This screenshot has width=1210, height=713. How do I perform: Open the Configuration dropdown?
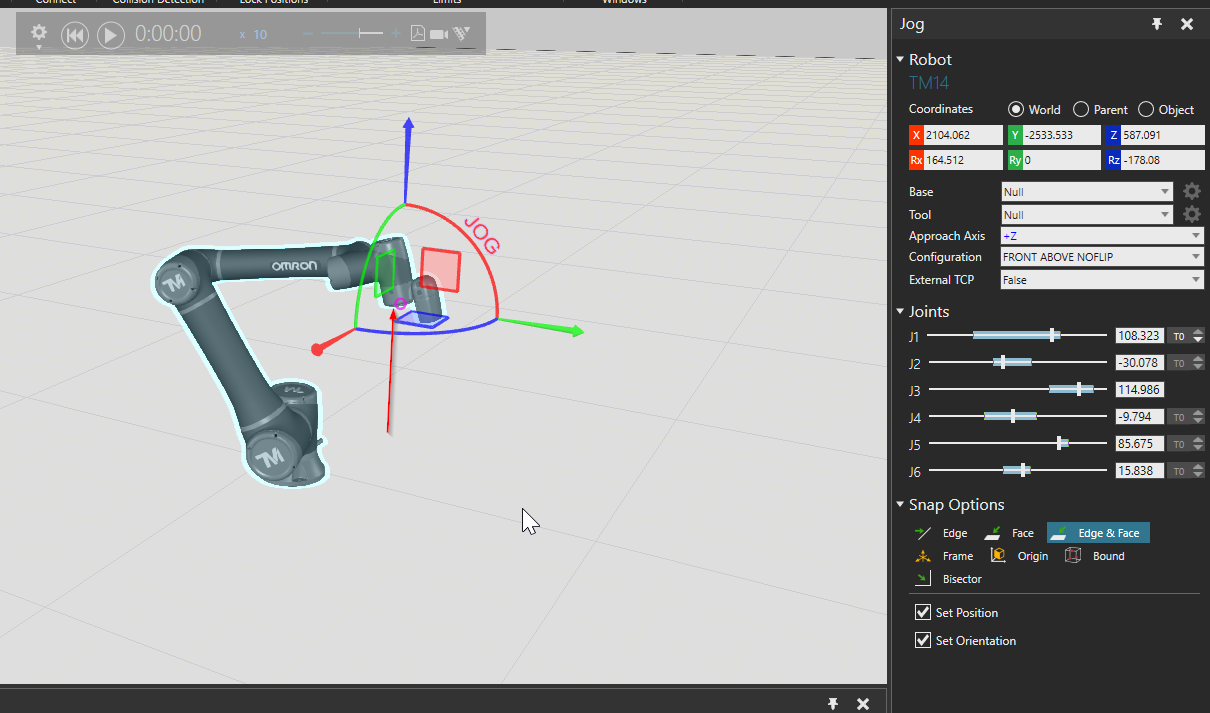tap(1102, 257)
